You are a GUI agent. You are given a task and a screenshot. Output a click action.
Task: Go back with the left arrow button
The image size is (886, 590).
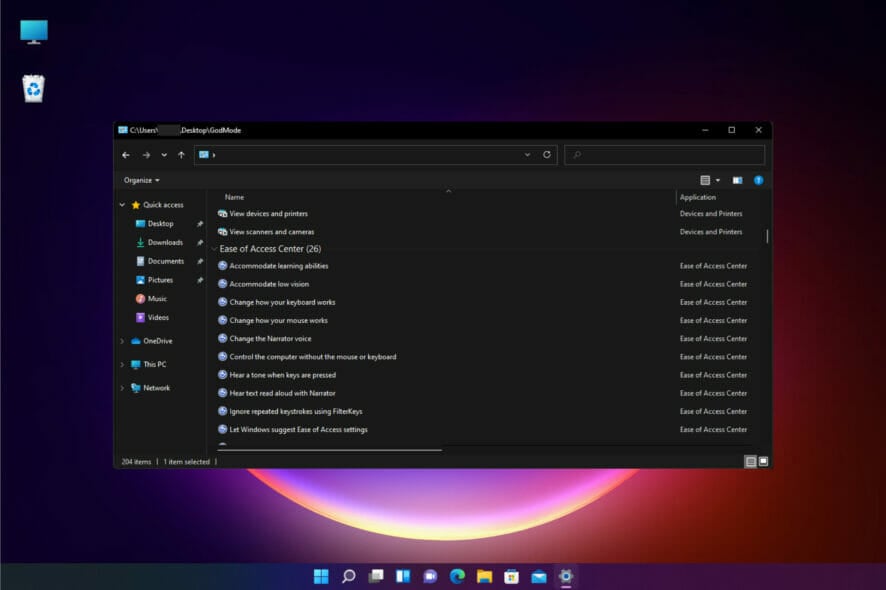point(126,155)
